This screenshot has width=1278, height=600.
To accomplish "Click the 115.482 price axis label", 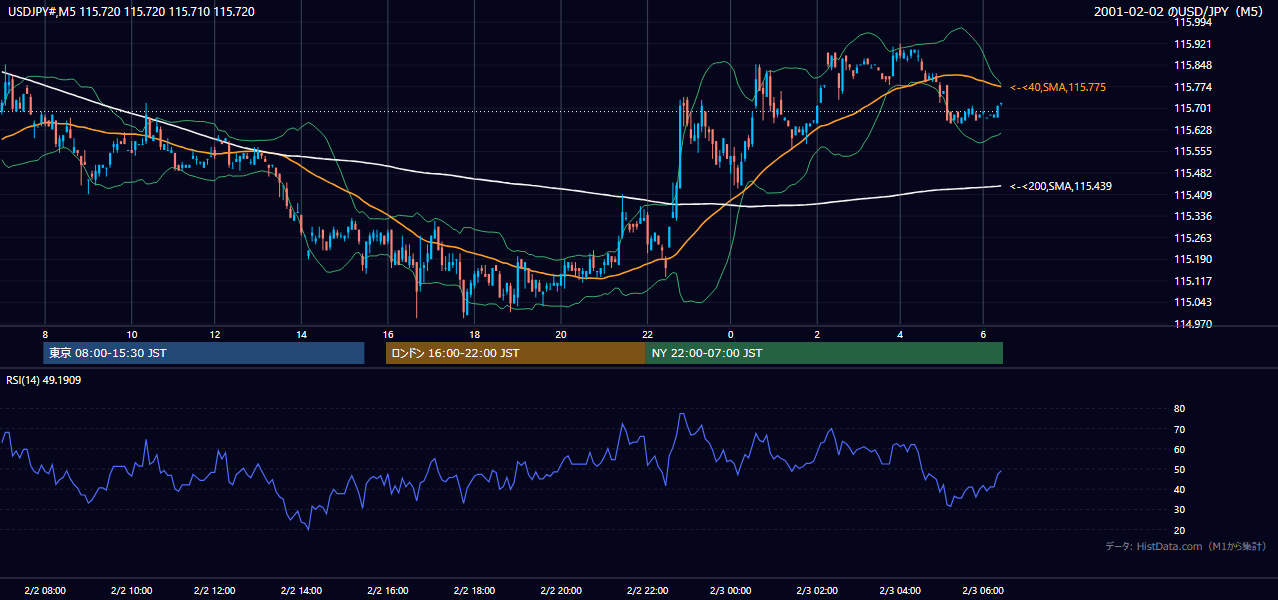I will [x=1192, y=173].
